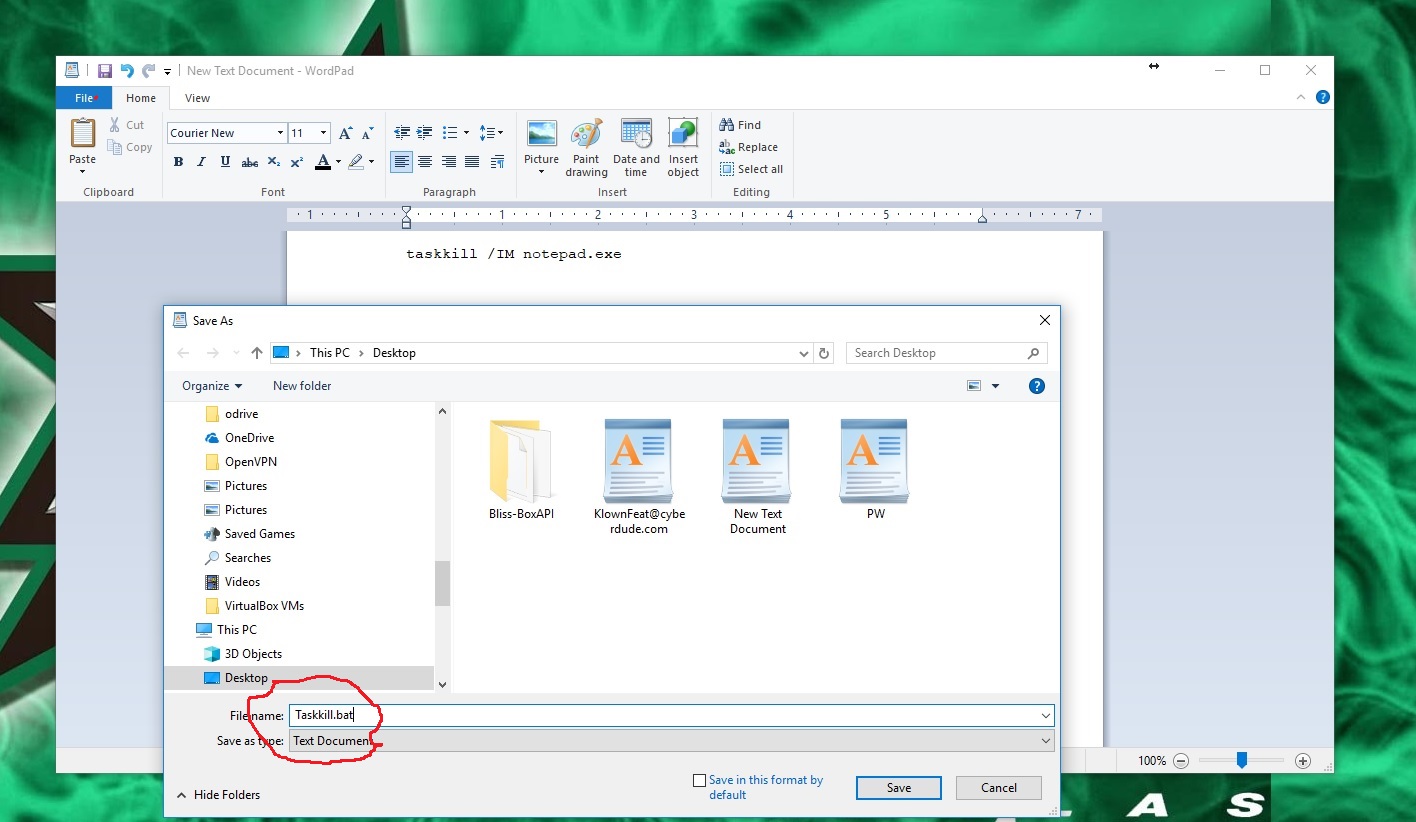The height and width of the screenshot is (822, 1416).
Task: Click the Save icon in WordPad quick access toolbar
Action: coord(104,71)
